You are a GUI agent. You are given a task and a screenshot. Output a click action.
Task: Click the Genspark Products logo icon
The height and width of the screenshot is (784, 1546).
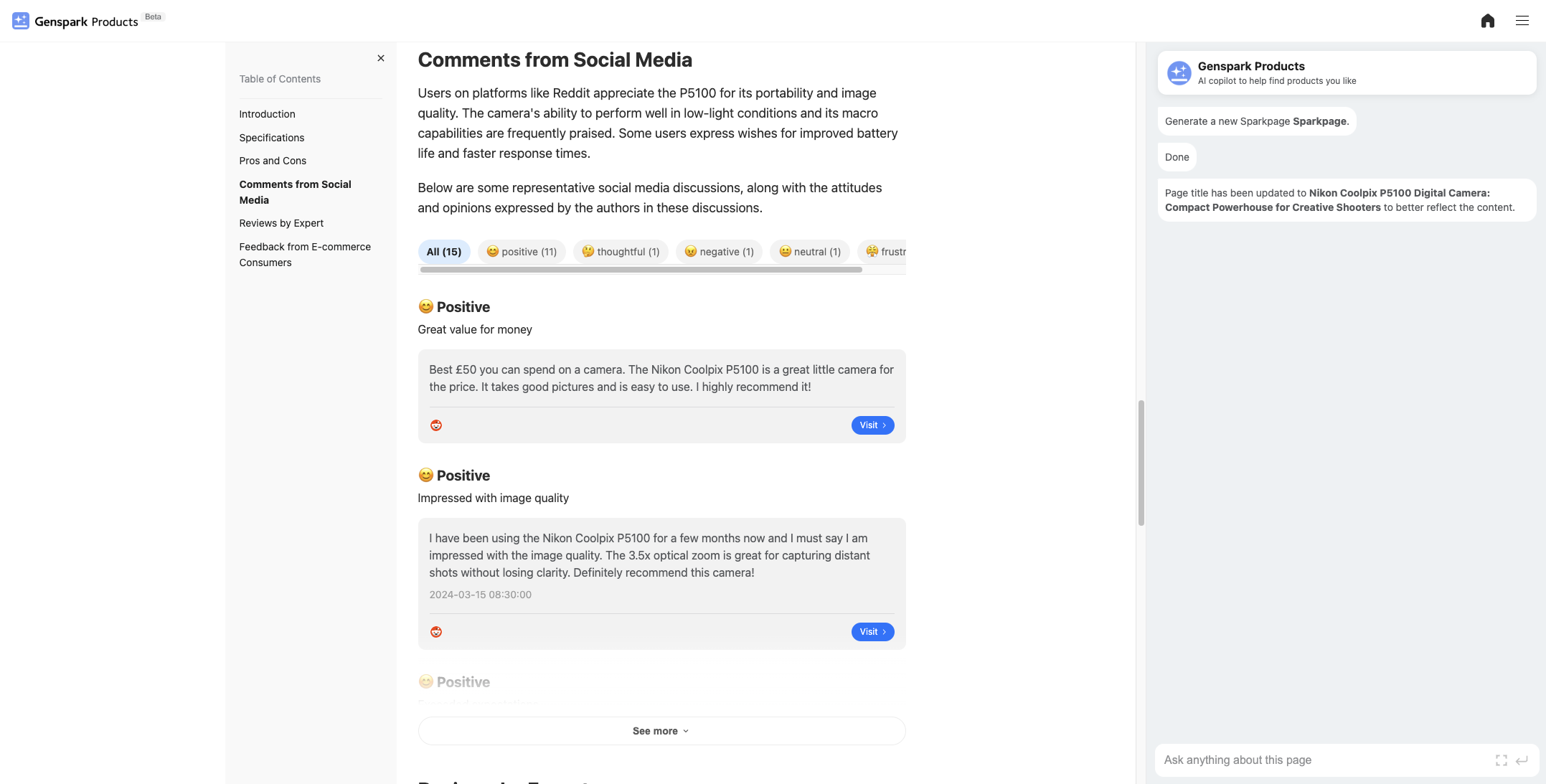[21, 21]
